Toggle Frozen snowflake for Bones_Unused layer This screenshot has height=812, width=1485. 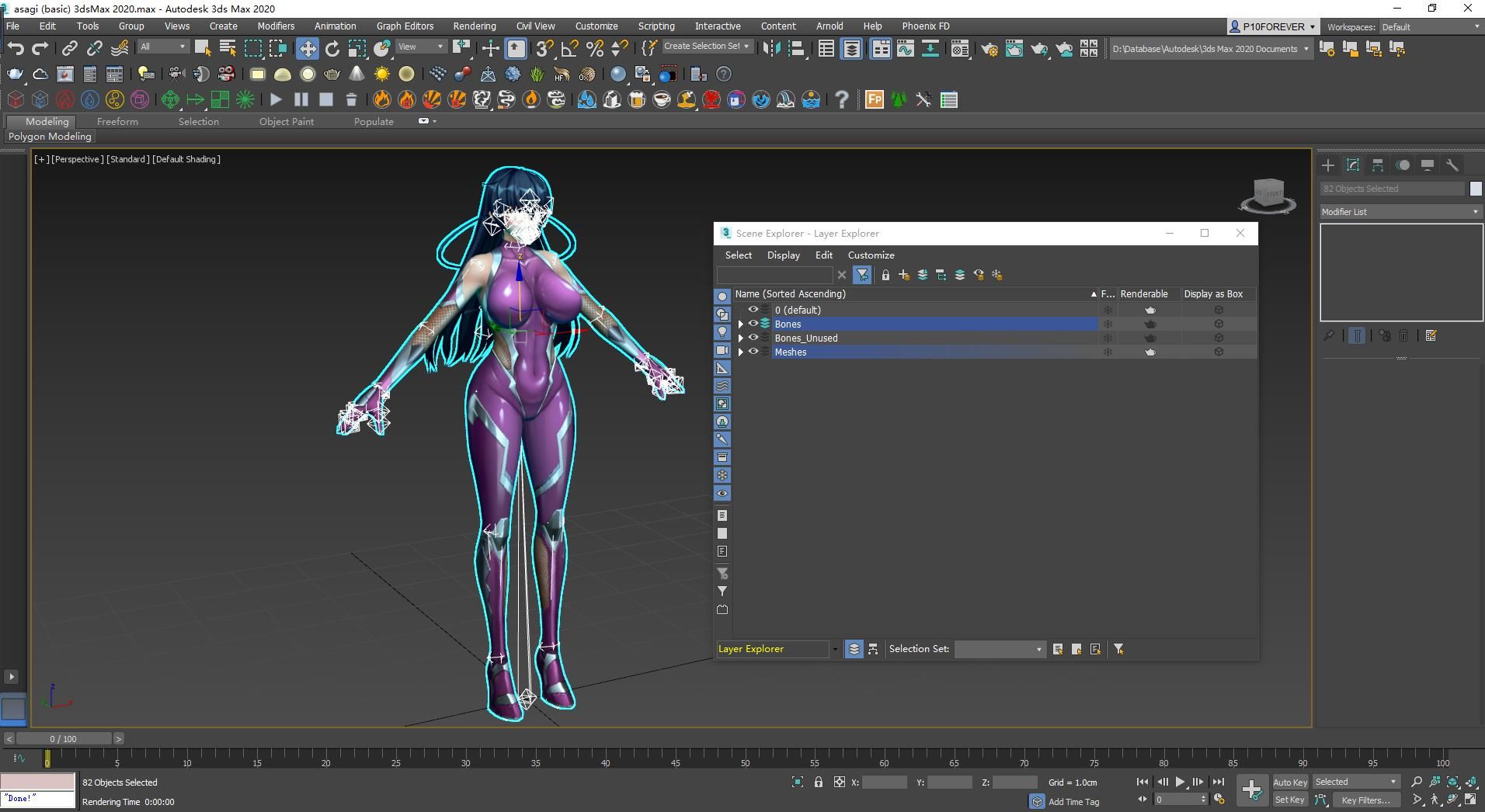point(1108,338)
